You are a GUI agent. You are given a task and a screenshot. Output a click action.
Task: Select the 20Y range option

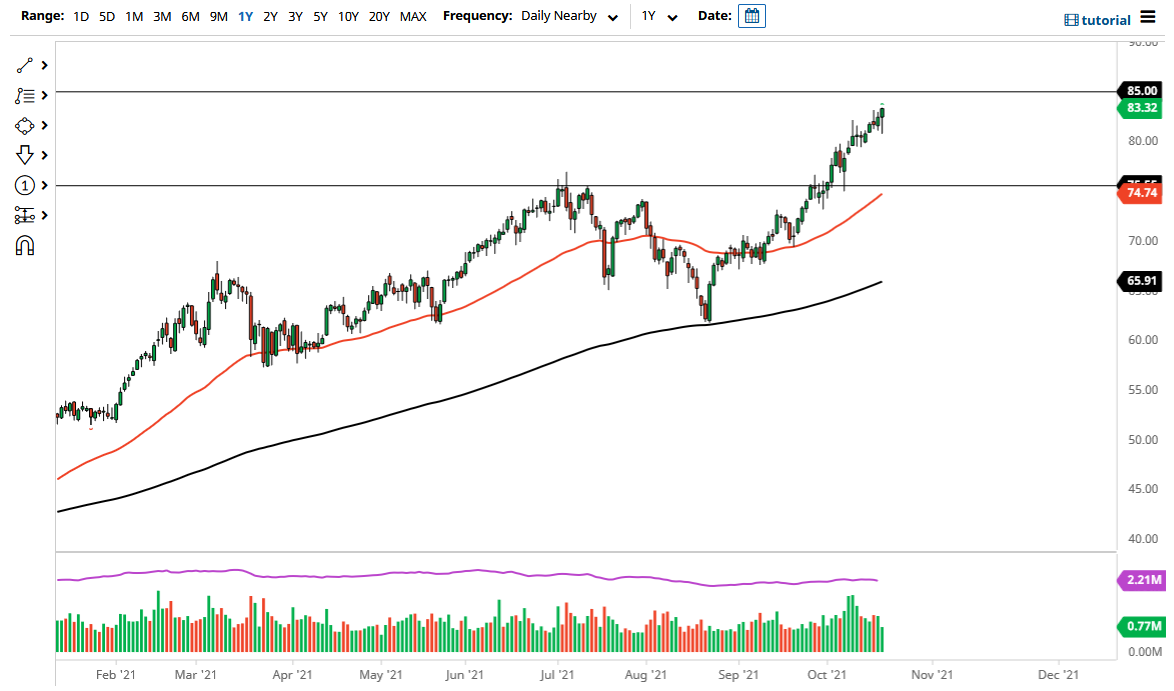coord(379,16)
